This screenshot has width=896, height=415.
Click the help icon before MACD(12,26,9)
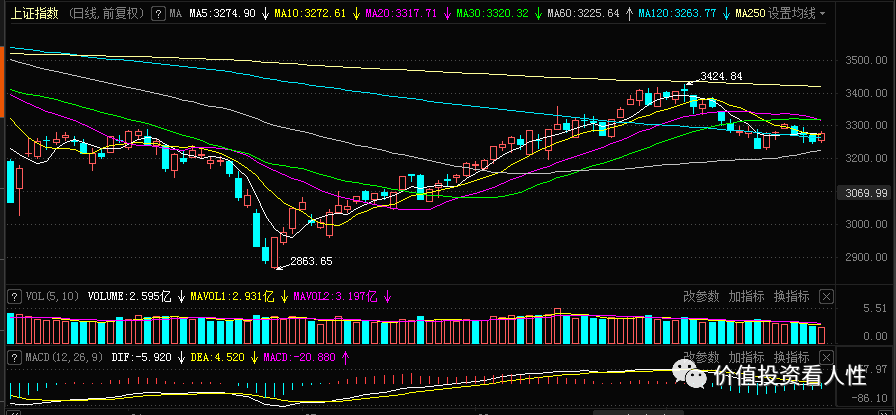pyautogui.click(x=14, y=358)
